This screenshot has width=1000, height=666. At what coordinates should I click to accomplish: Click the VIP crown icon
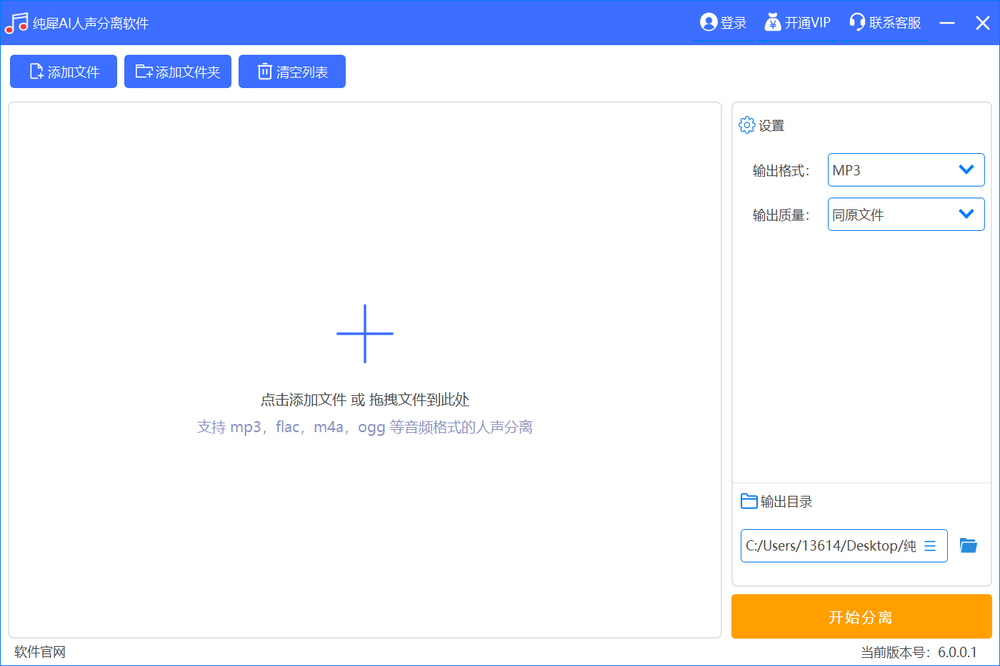[x=772, y=22]
